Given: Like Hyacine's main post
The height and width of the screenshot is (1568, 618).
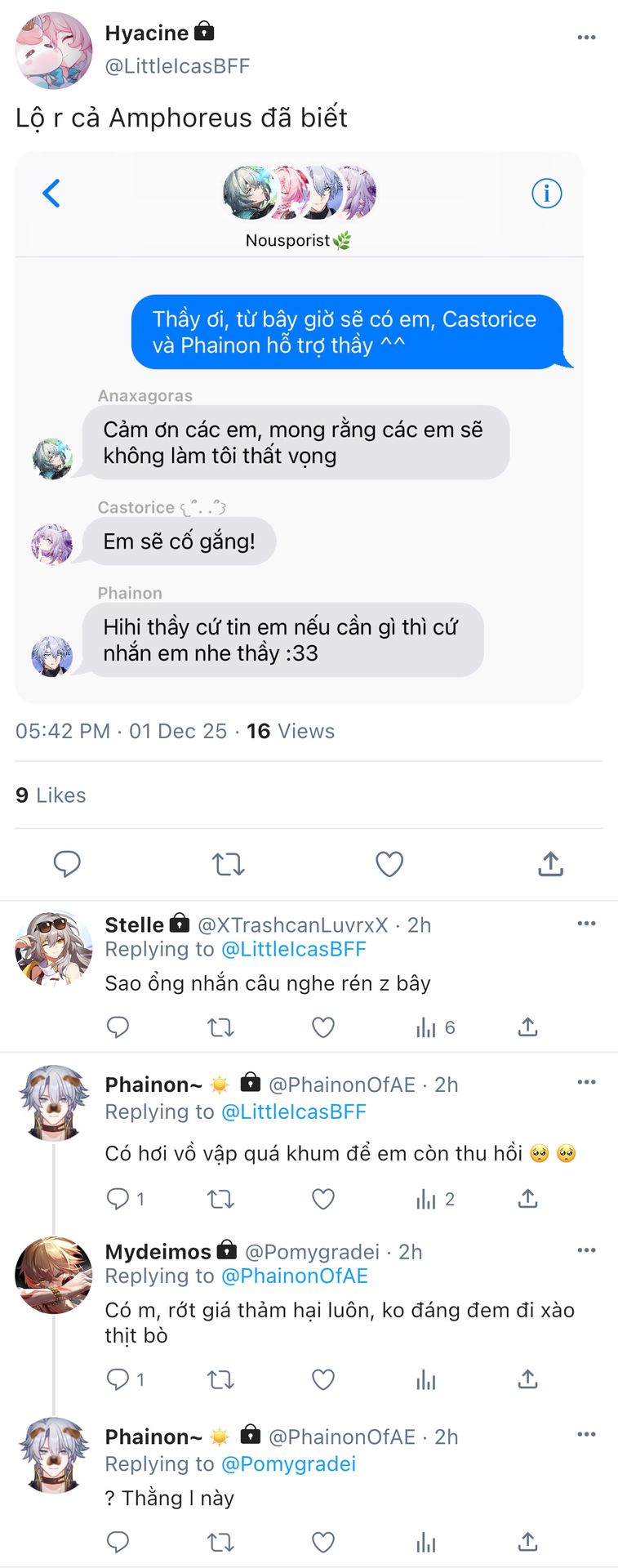Looking at the screenshot, I should (x=389, y=864).
